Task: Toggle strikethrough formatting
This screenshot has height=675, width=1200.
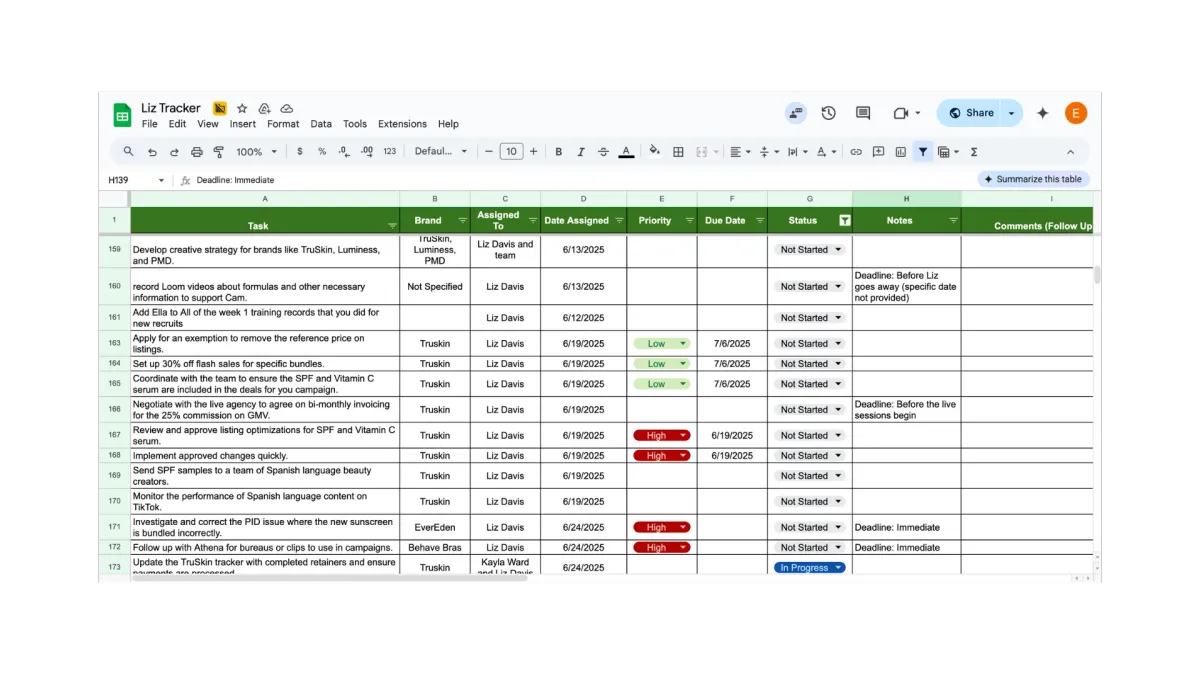Action: 603,152
